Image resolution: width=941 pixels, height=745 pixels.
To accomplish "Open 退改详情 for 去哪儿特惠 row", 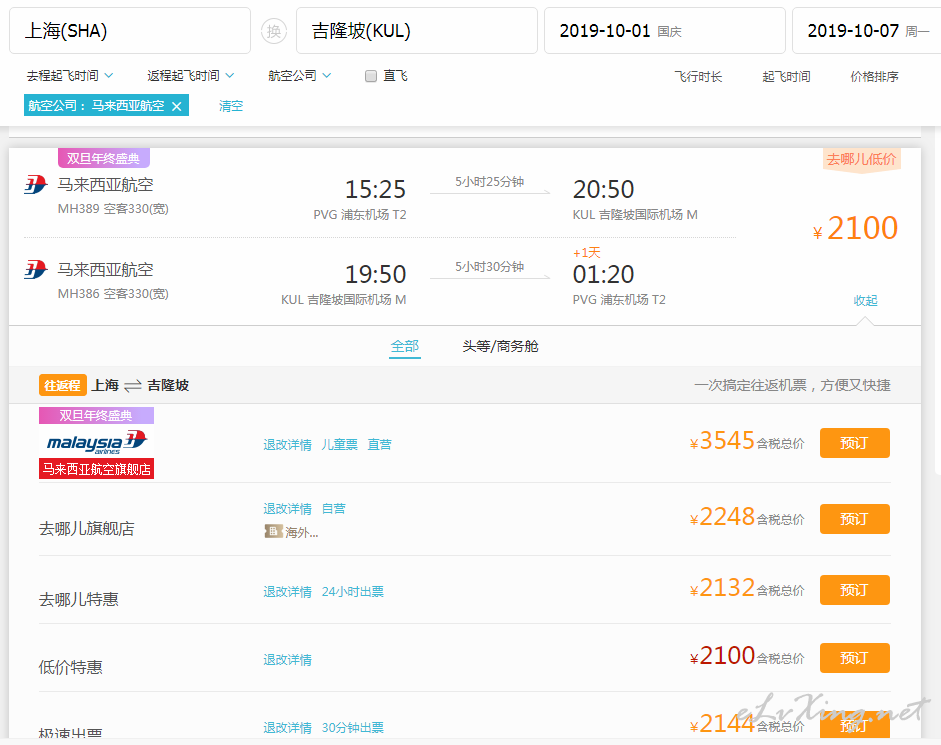I will 287,592.
